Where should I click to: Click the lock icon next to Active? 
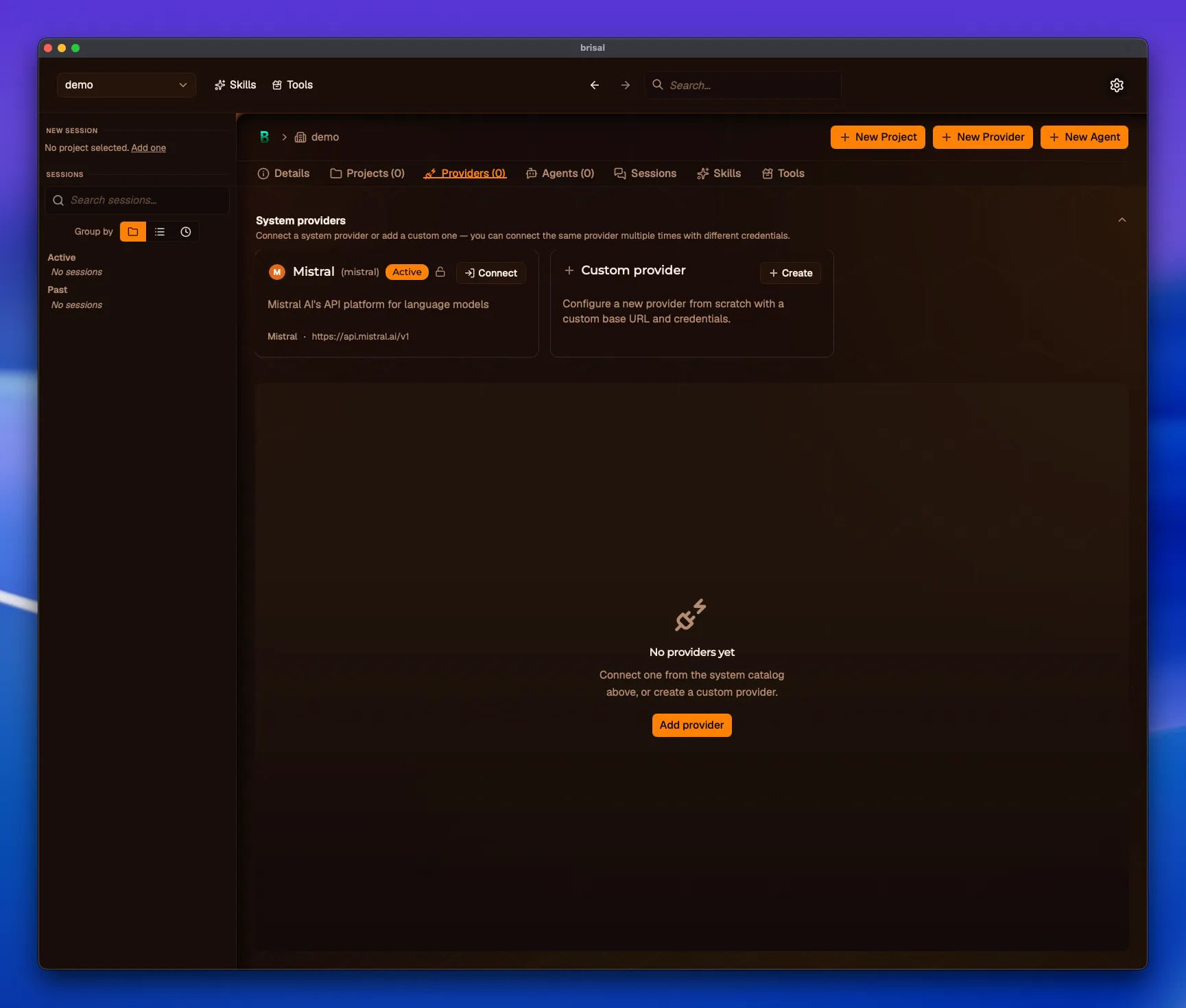click(440, 272)
